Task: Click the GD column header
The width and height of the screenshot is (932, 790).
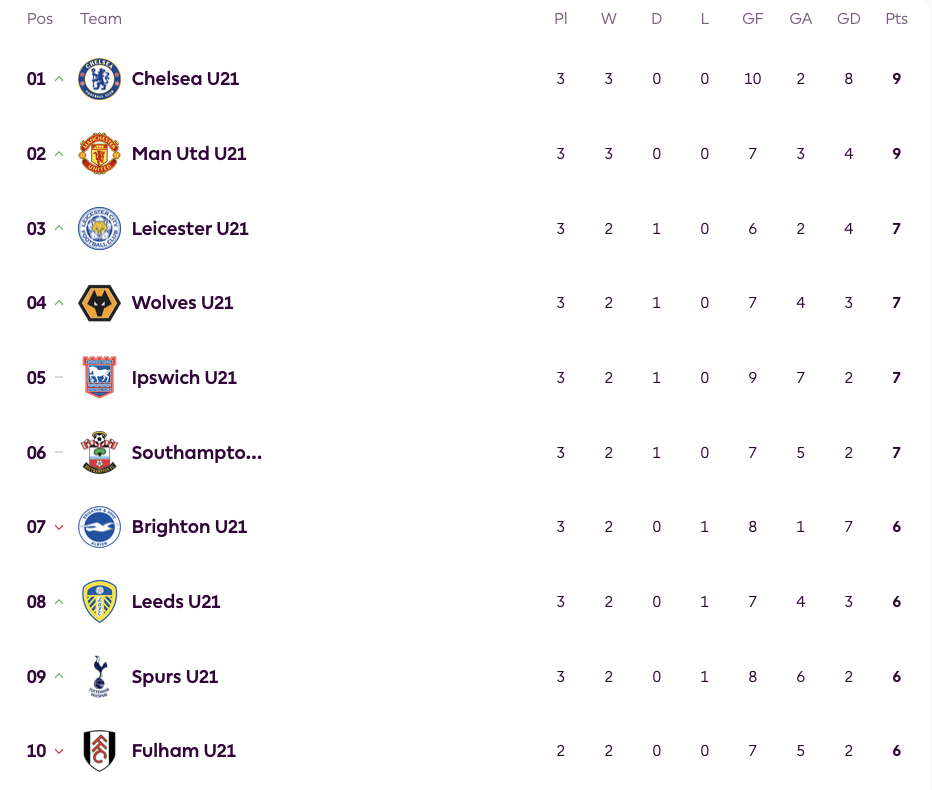Action: click(848, 19)
